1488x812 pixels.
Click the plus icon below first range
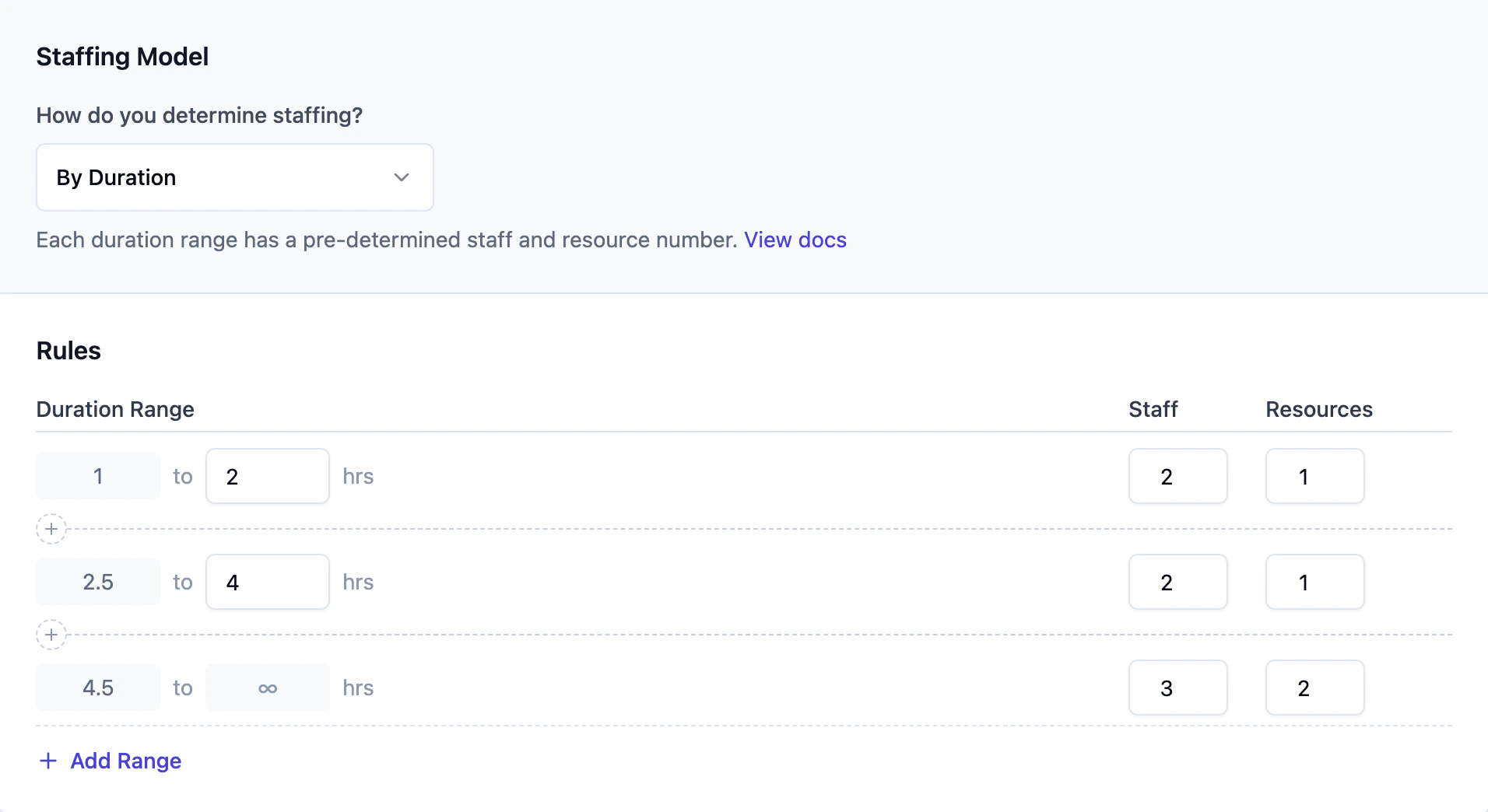pos(51,529)
